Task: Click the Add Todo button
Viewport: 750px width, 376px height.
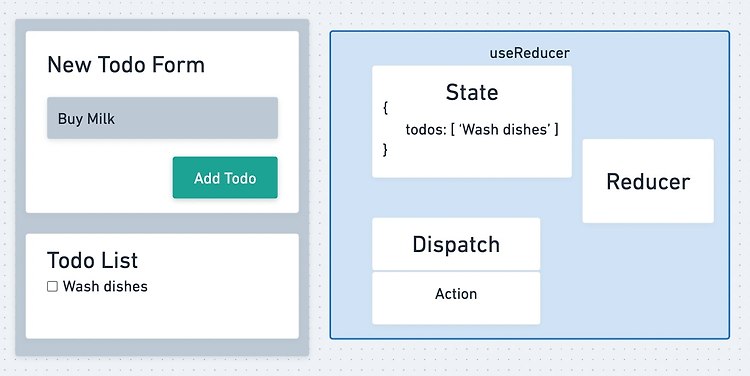Action: [x=225, y=177]
